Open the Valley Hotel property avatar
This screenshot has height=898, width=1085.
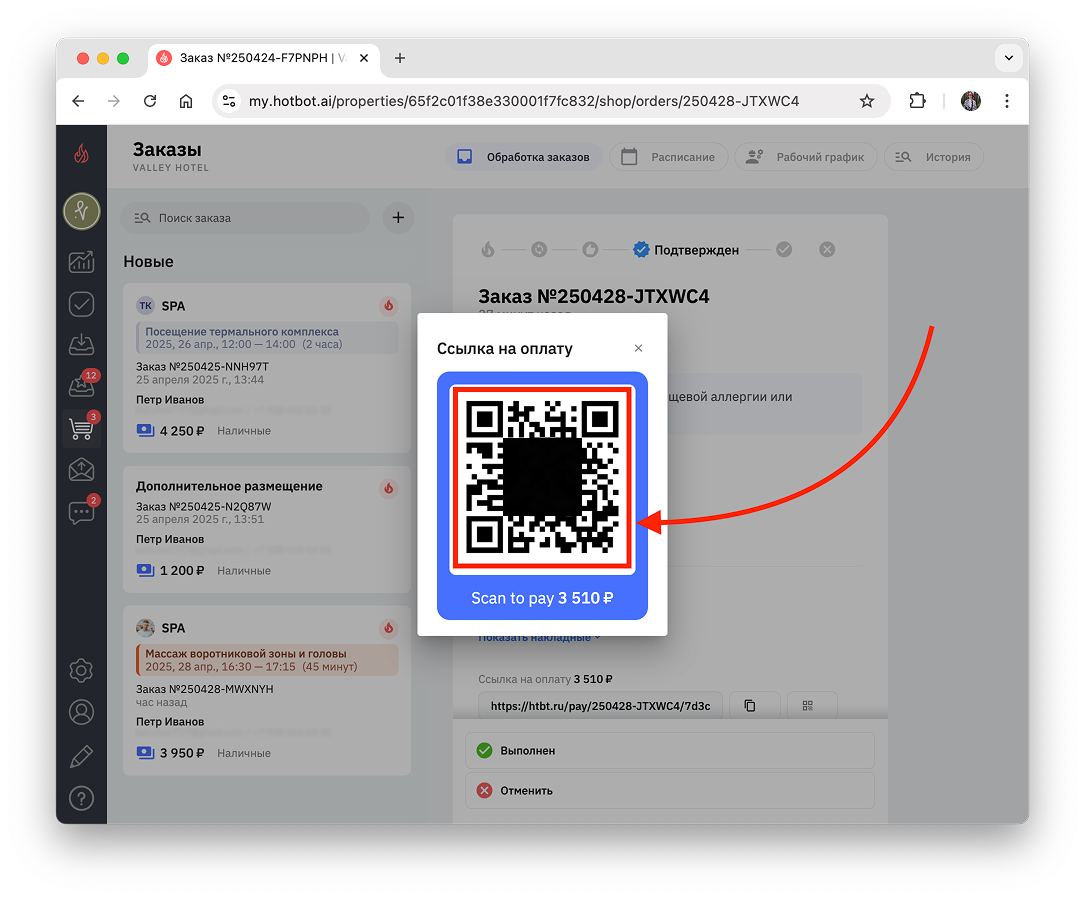[x=82, y=211]
